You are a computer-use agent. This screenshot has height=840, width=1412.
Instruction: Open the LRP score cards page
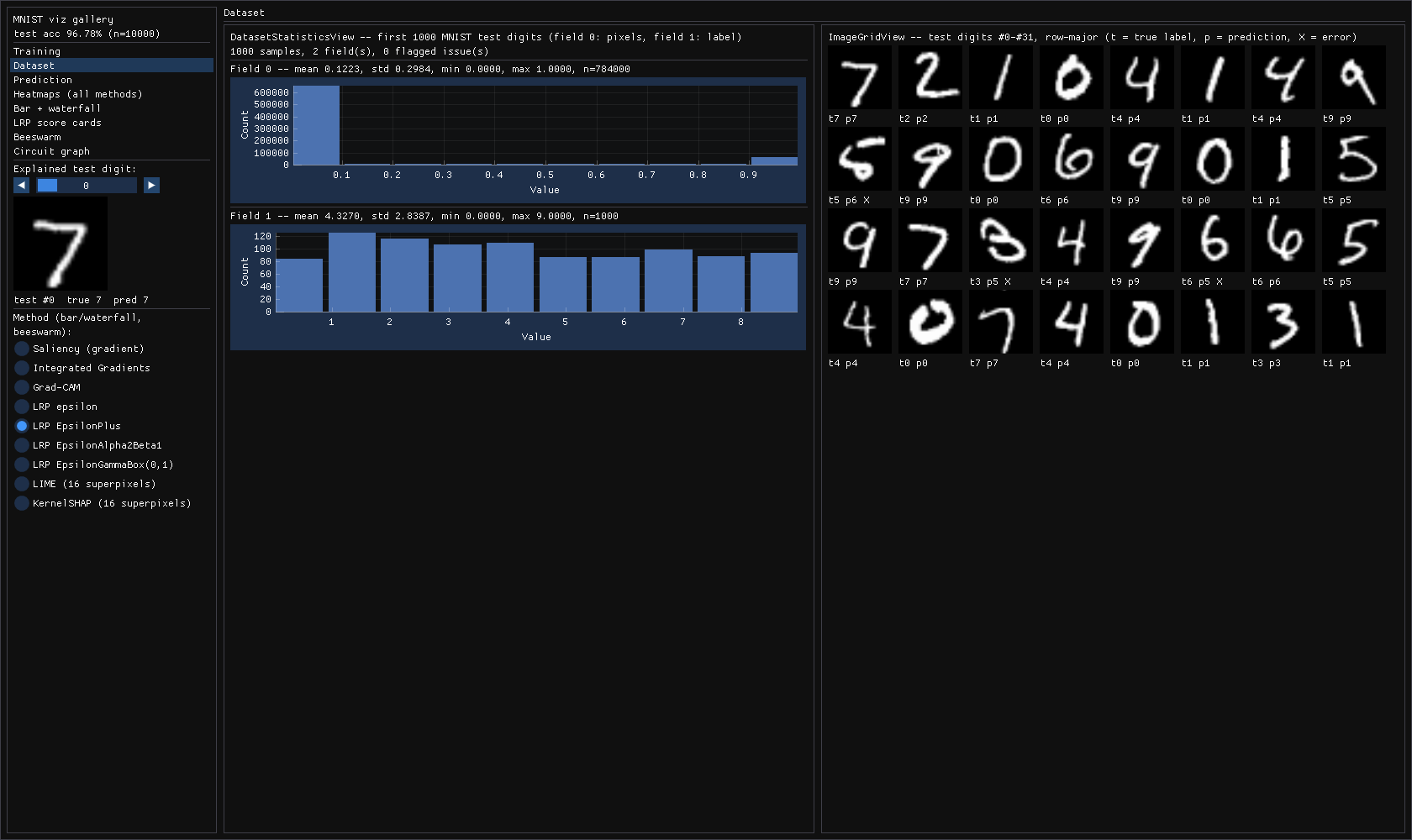(x=111, y=123)
